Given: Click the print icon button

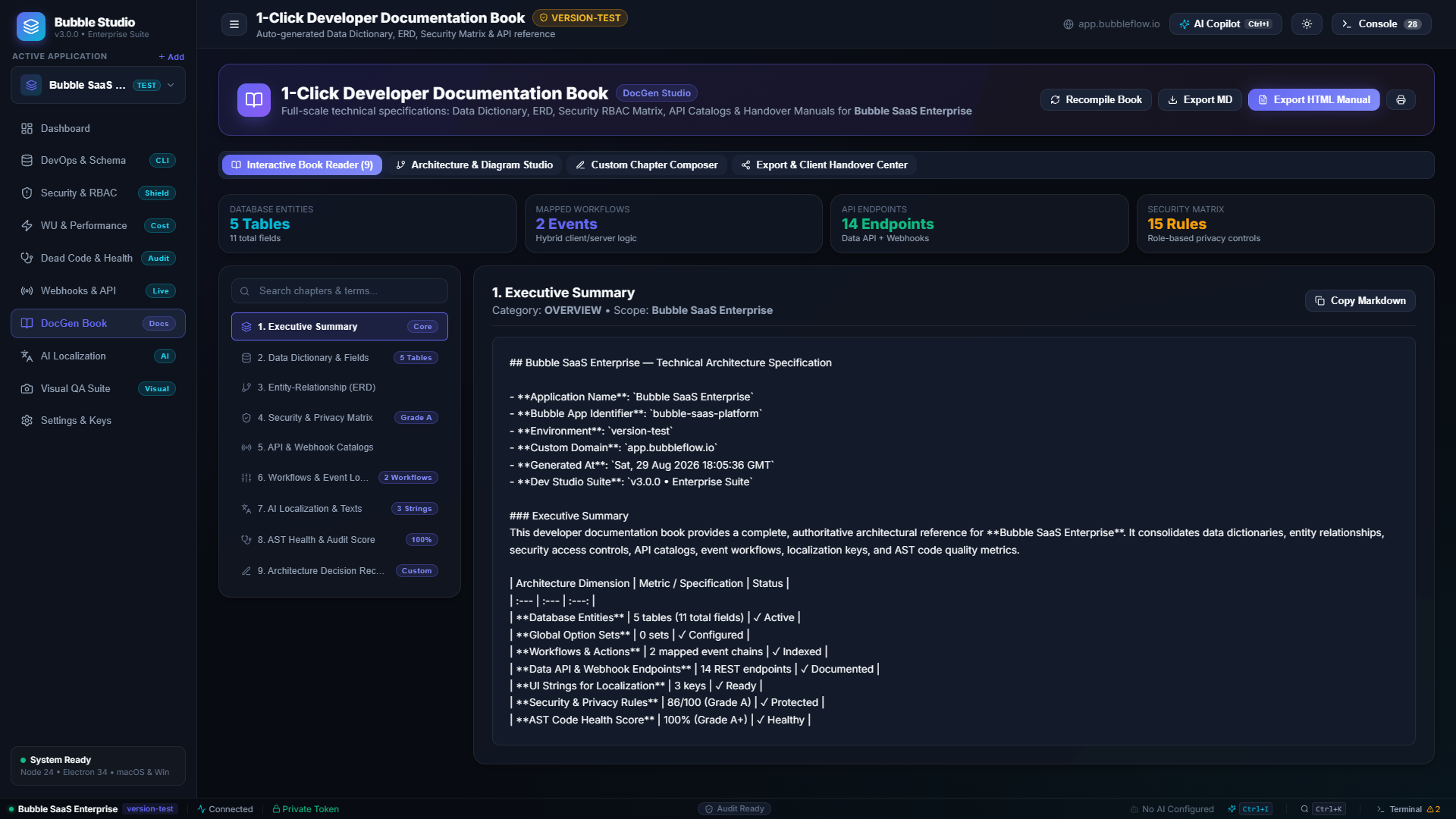Looking at the screenshot, I should coord(1401,100).
